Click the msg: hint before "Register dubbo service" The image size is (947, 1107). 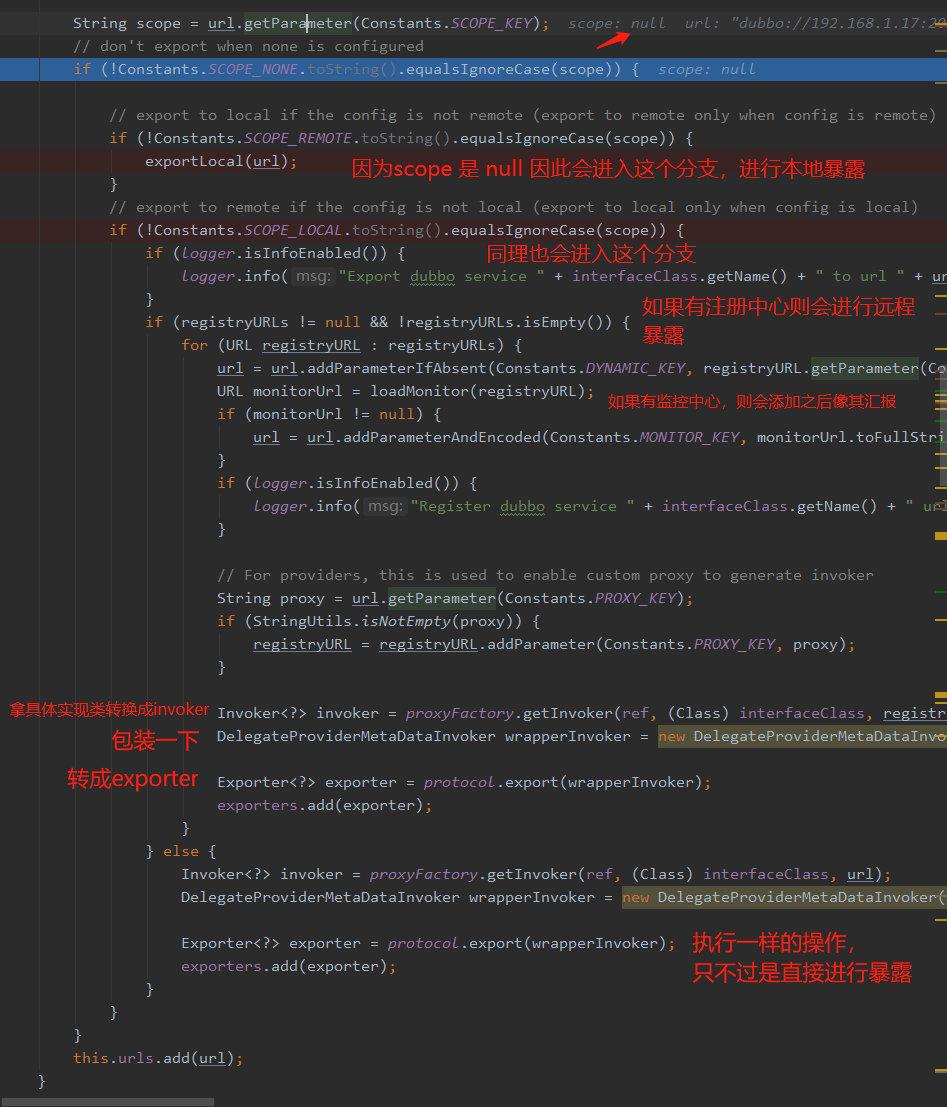coord(386,506)
